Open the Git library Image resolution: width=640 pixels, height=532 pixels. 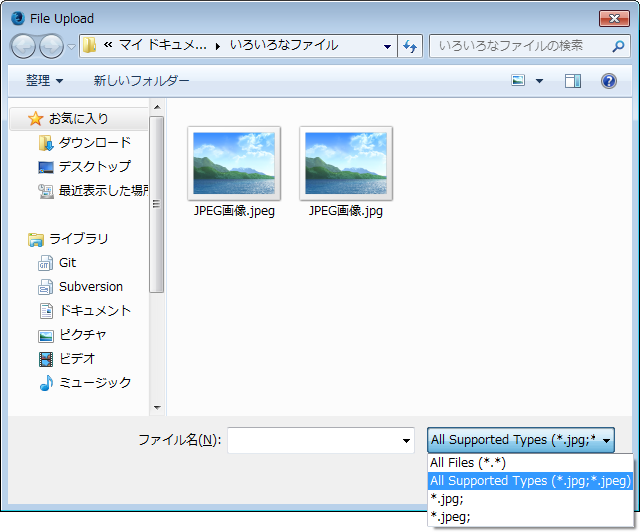(67, 263)
